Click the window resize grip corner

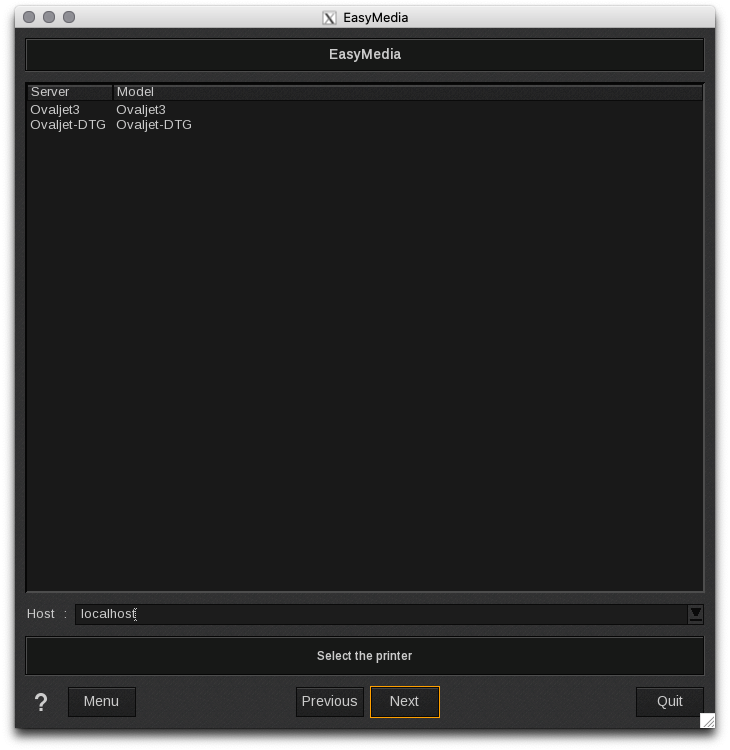pyautogui.click(x=707, y=720)
